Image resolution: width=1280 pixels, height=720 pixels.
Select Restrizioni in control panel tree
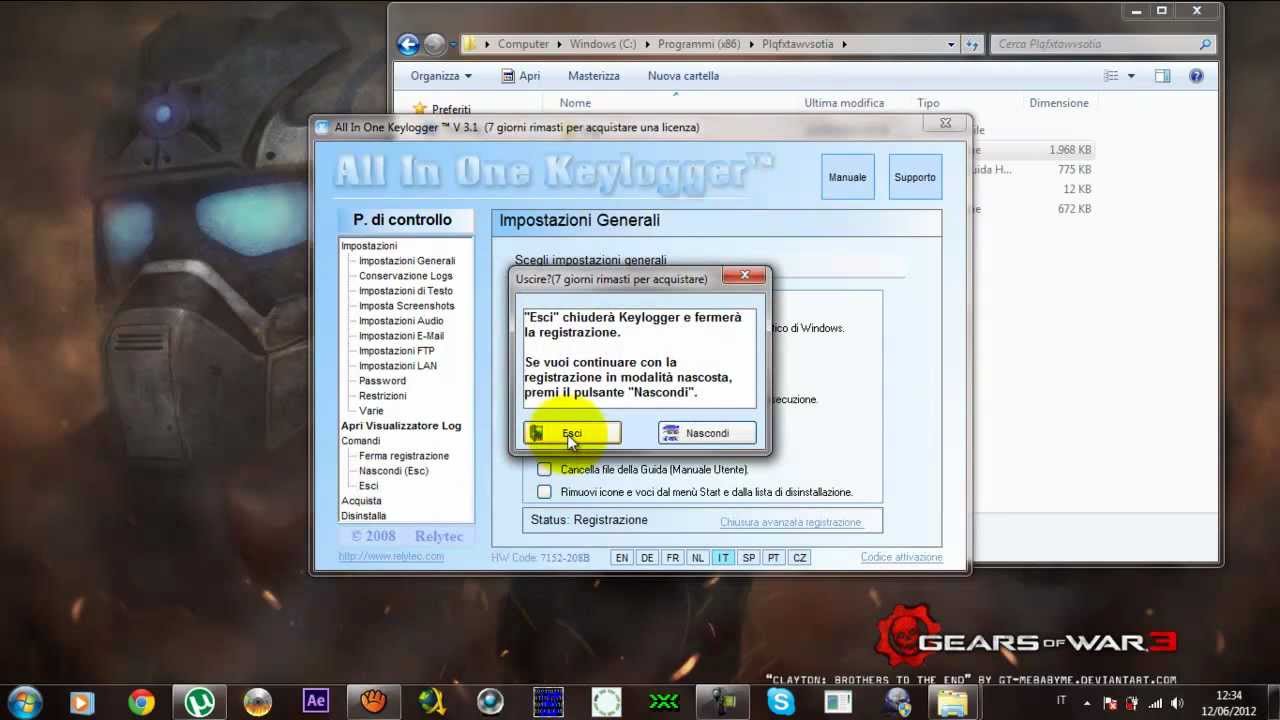(382, 396)
